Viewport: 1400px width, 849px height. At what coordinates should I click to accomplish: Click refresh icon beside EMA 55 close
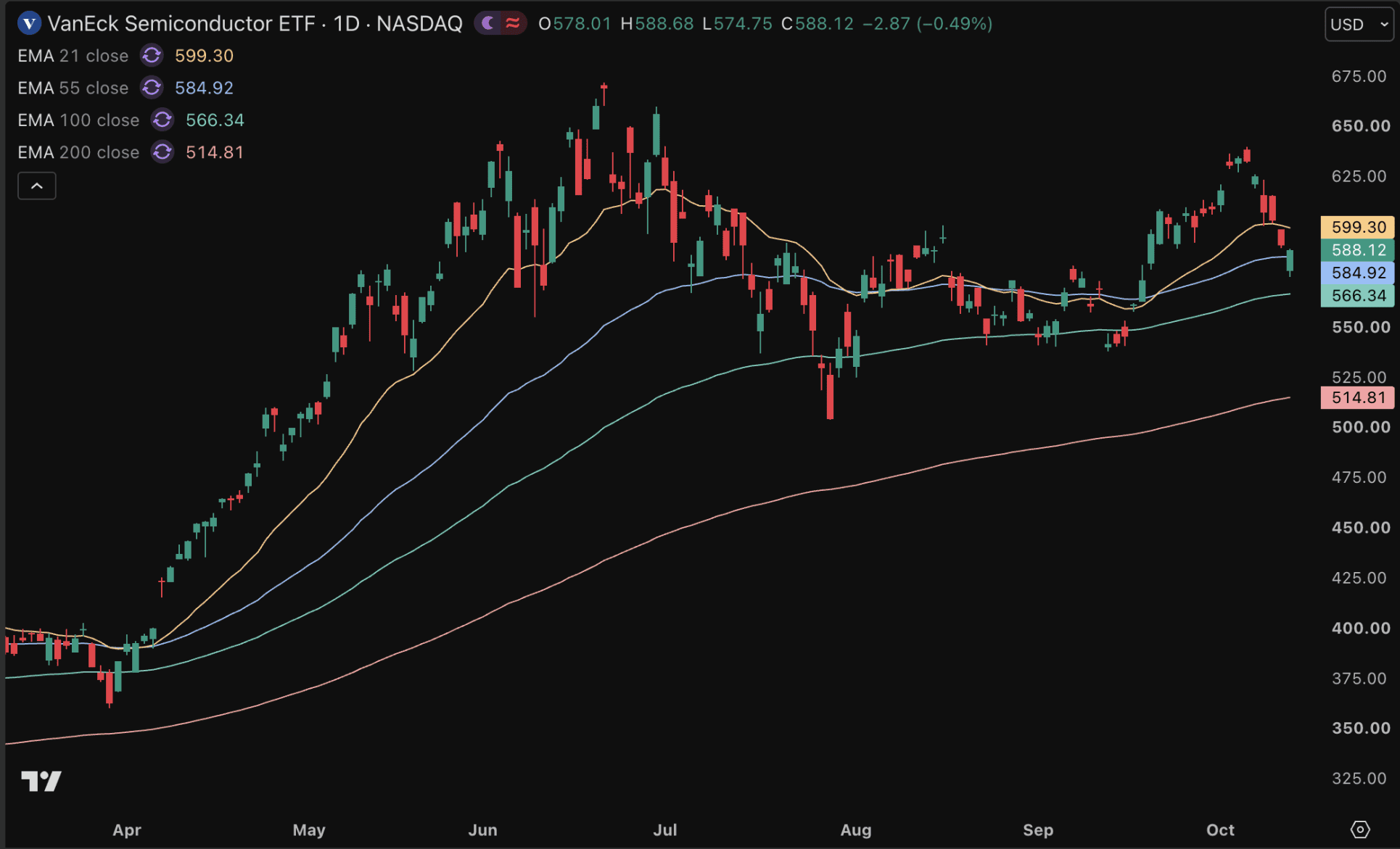coord(152,88)
